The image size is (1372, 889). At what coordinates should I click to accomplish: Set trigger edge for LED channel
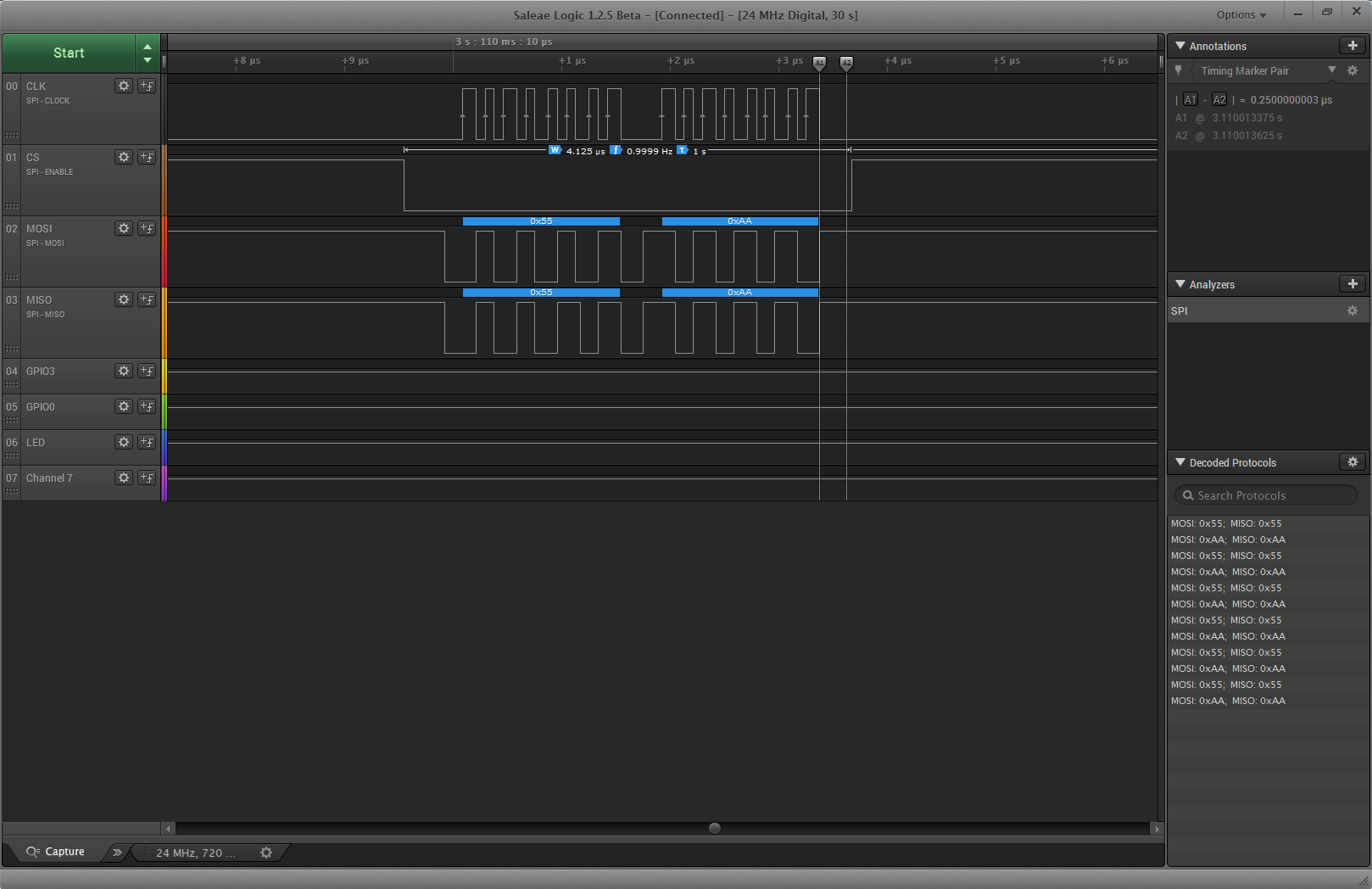click(147, 442)
